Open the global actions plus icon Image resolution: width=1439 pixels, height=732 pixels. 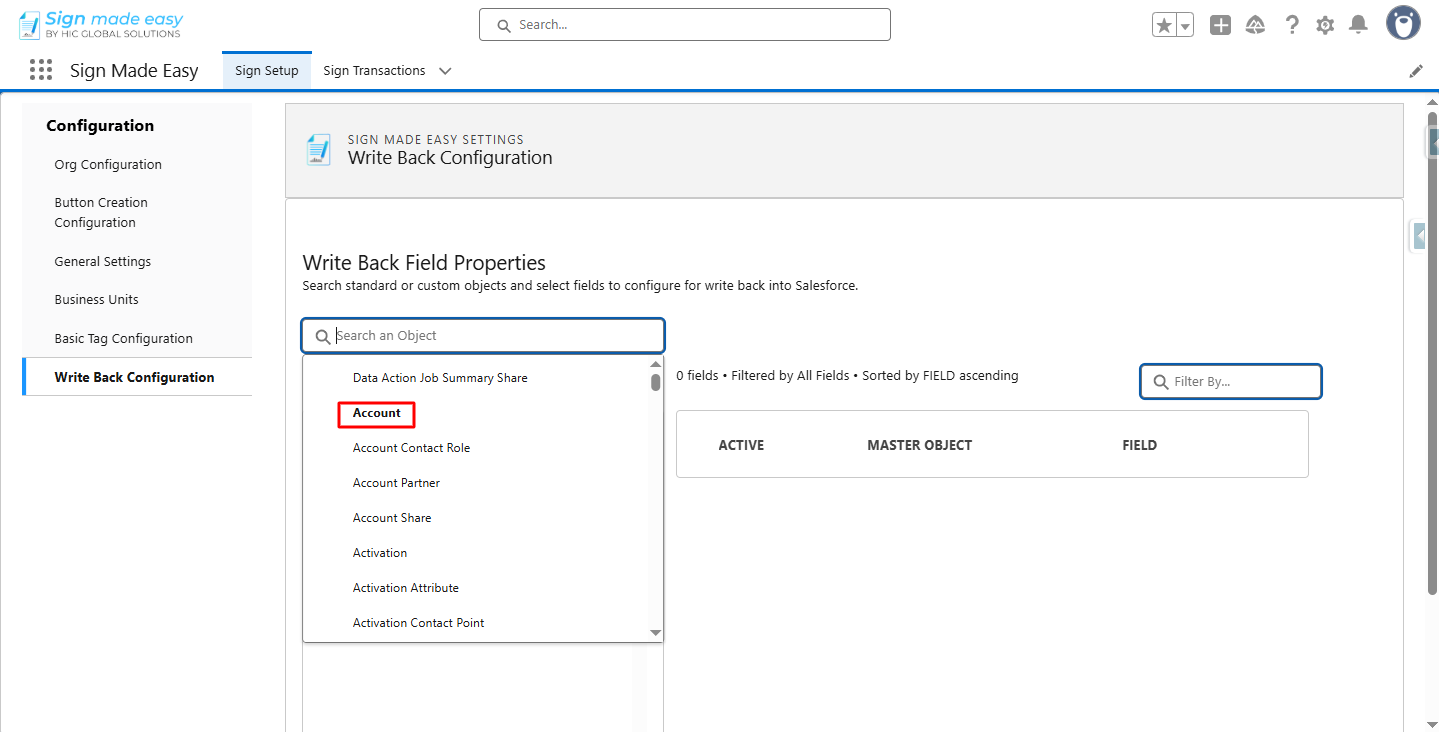(x=1220, y=26)
